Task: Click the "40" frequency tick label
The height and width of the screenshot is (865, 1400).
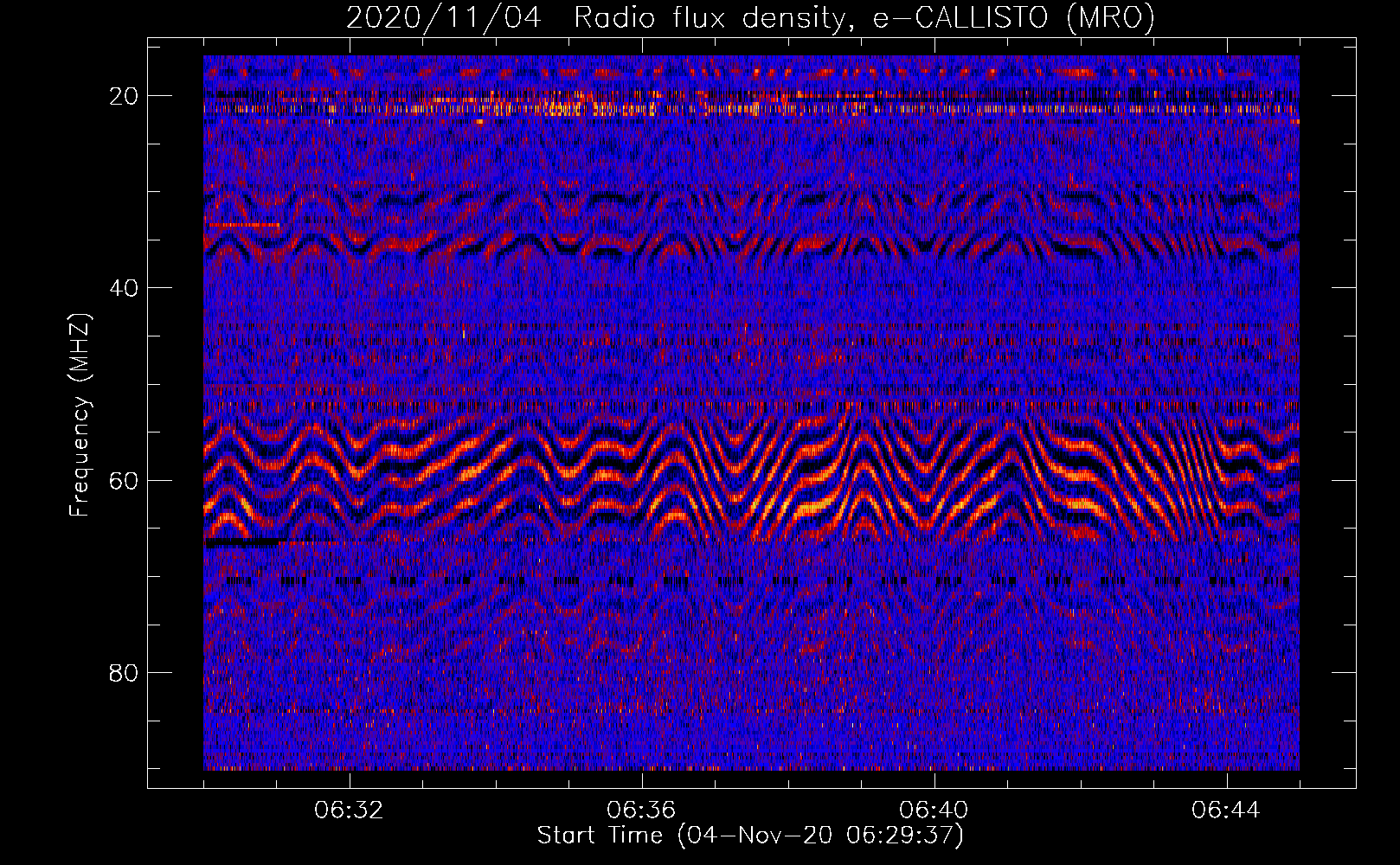Action: 125,287
